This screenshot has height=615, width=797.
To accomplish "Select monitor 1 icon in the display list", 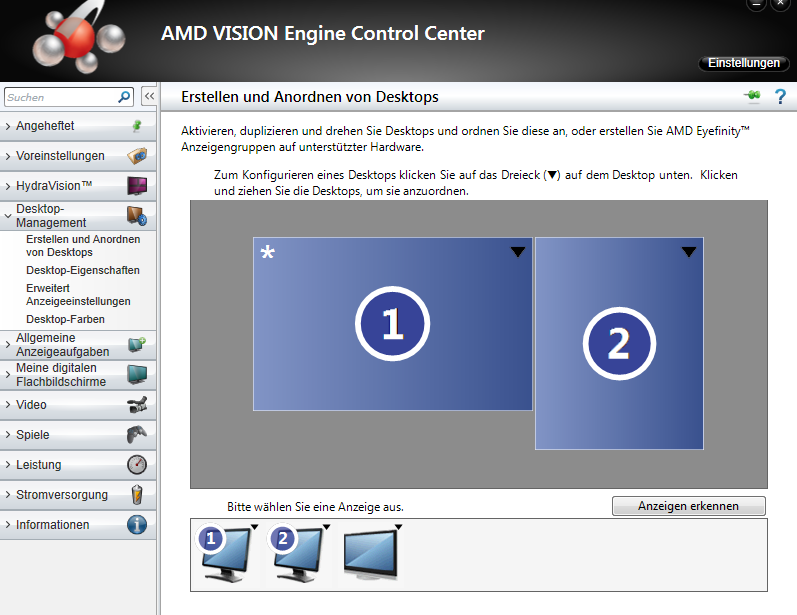I will (225, 554).
